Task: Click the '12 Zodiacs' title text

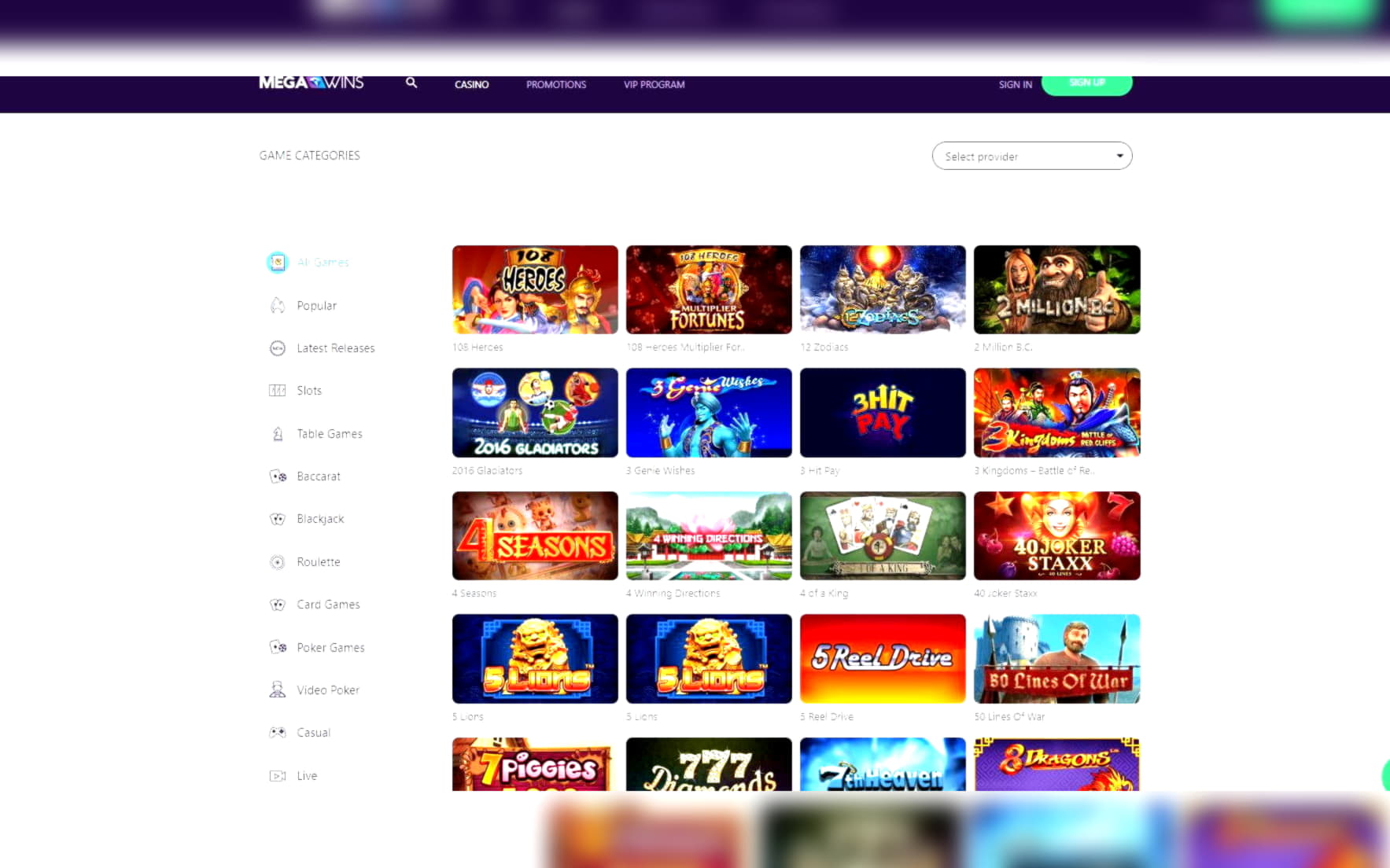Action: (824, 347)
